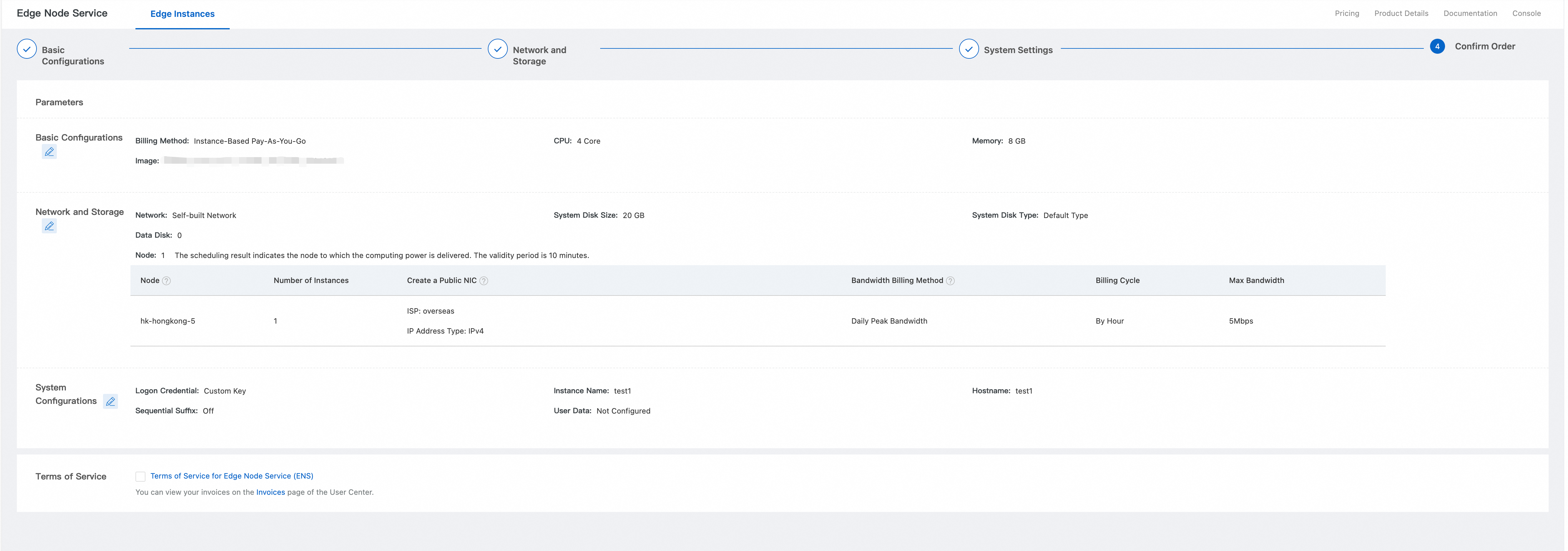Edit Basic Configurations with the pencil icon
This screenshot has height=551, width=1568.
point(49,152)
